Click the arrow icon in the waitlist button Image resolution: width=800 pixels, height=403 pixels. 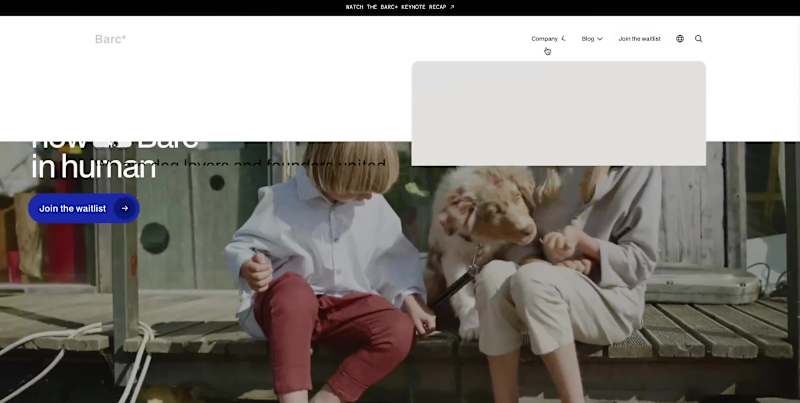[124, 209]
